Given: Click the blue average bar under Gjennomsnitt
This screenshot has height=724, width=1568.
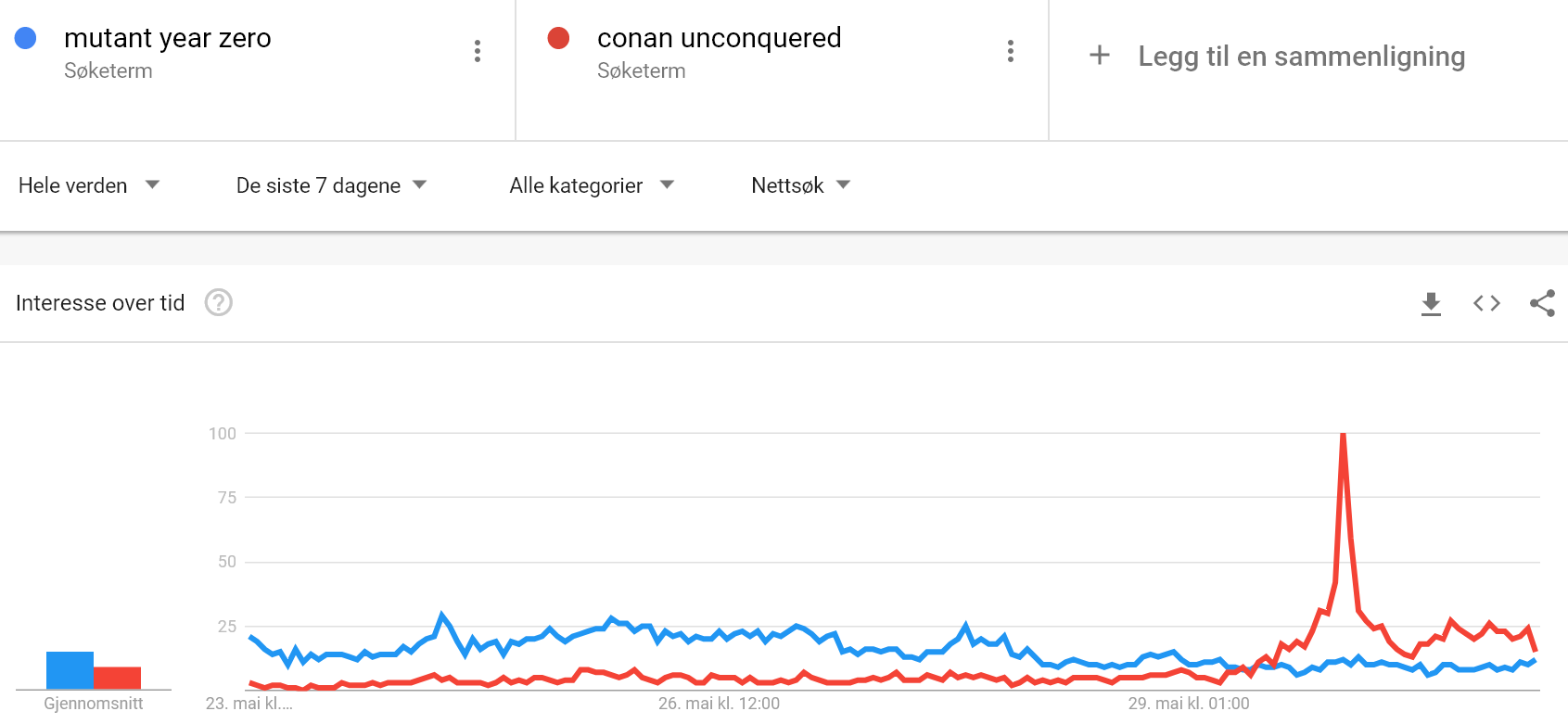Looking at the screenshot, I should (70, 670).
